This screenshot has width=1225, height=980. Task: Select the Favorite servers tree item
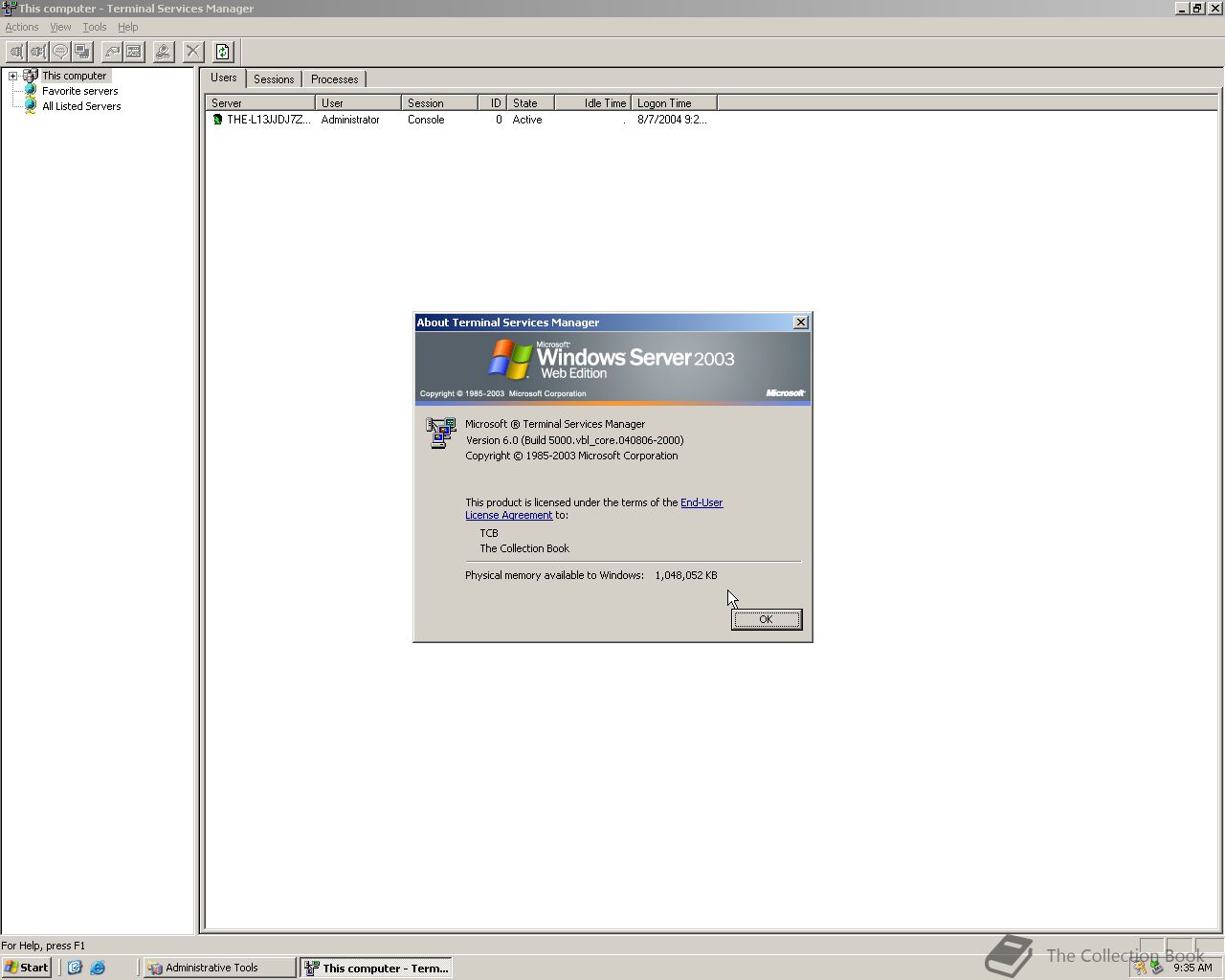tap(80, 91)
